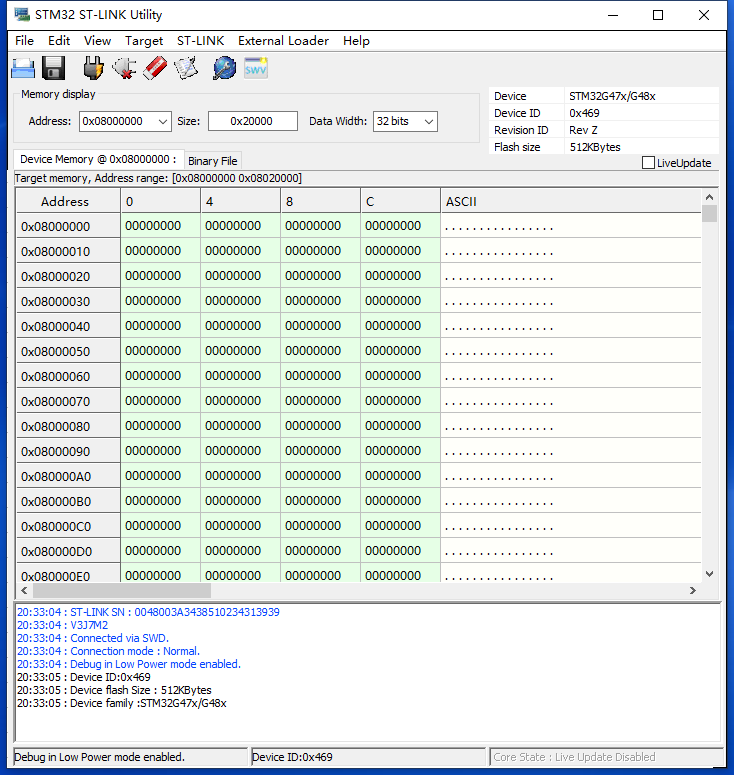
Task: Click column header 0 in memory table
Action: [x=160, y=202]
